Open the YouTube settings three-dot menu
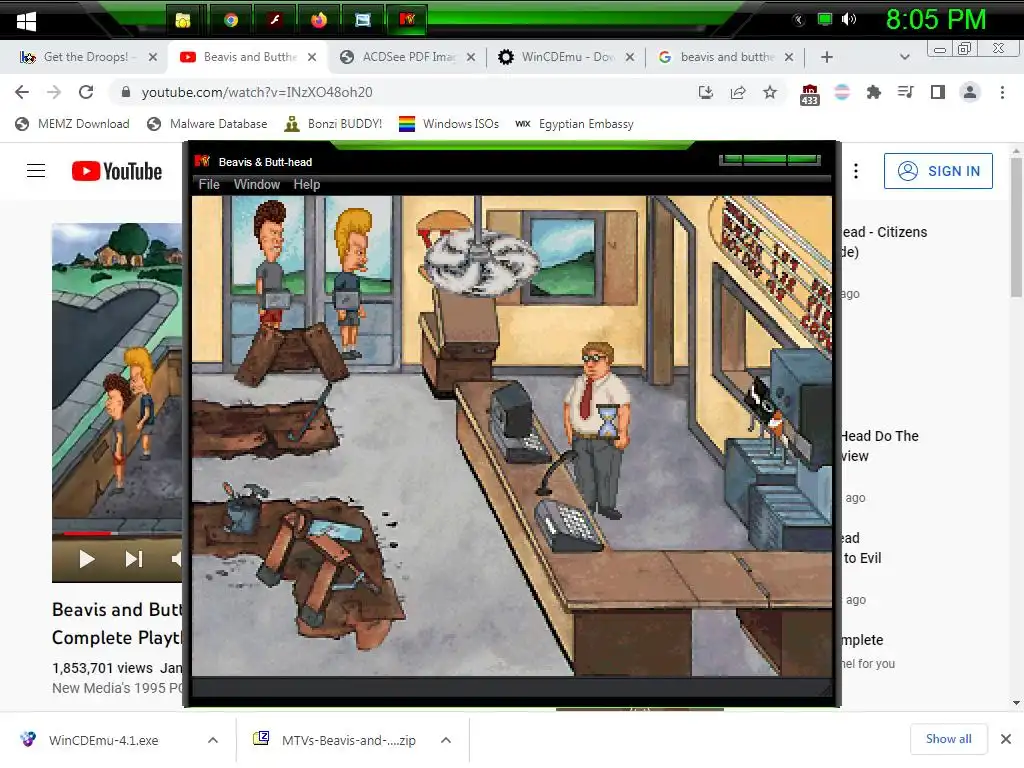Screen dimensions: 1024x768 tap(856, 171)
